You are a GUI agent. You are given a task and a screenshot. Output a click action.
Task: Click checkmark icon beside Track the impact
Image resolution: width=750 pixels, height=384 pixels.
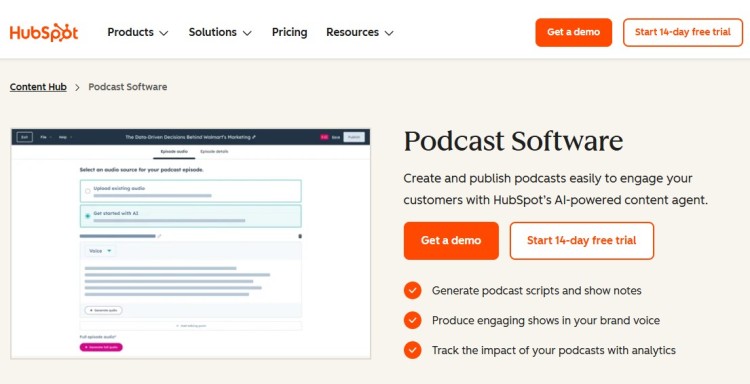[x=412, y=350]
